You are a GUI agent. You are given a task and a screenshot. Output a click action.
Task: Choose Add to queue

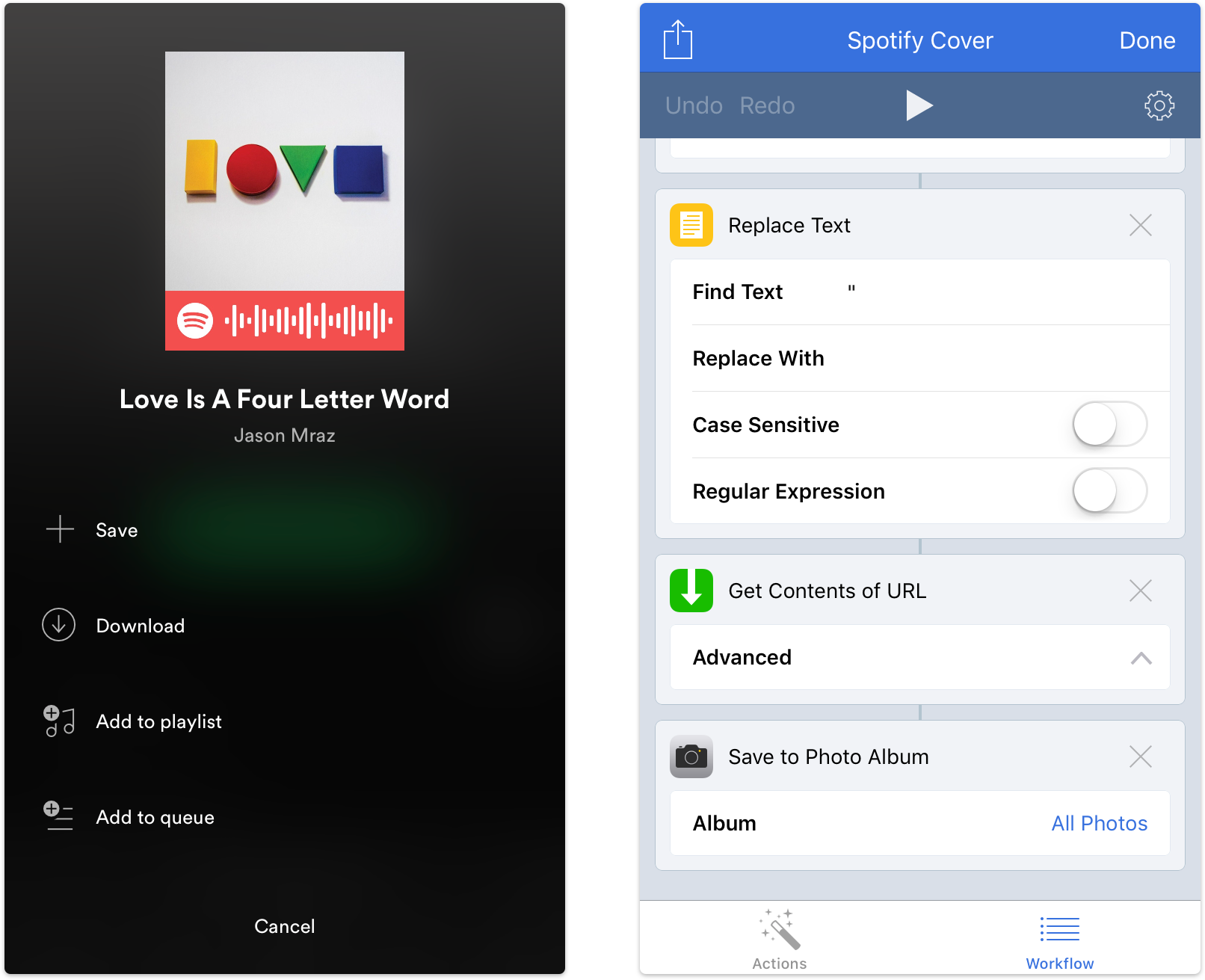(155, 817)
